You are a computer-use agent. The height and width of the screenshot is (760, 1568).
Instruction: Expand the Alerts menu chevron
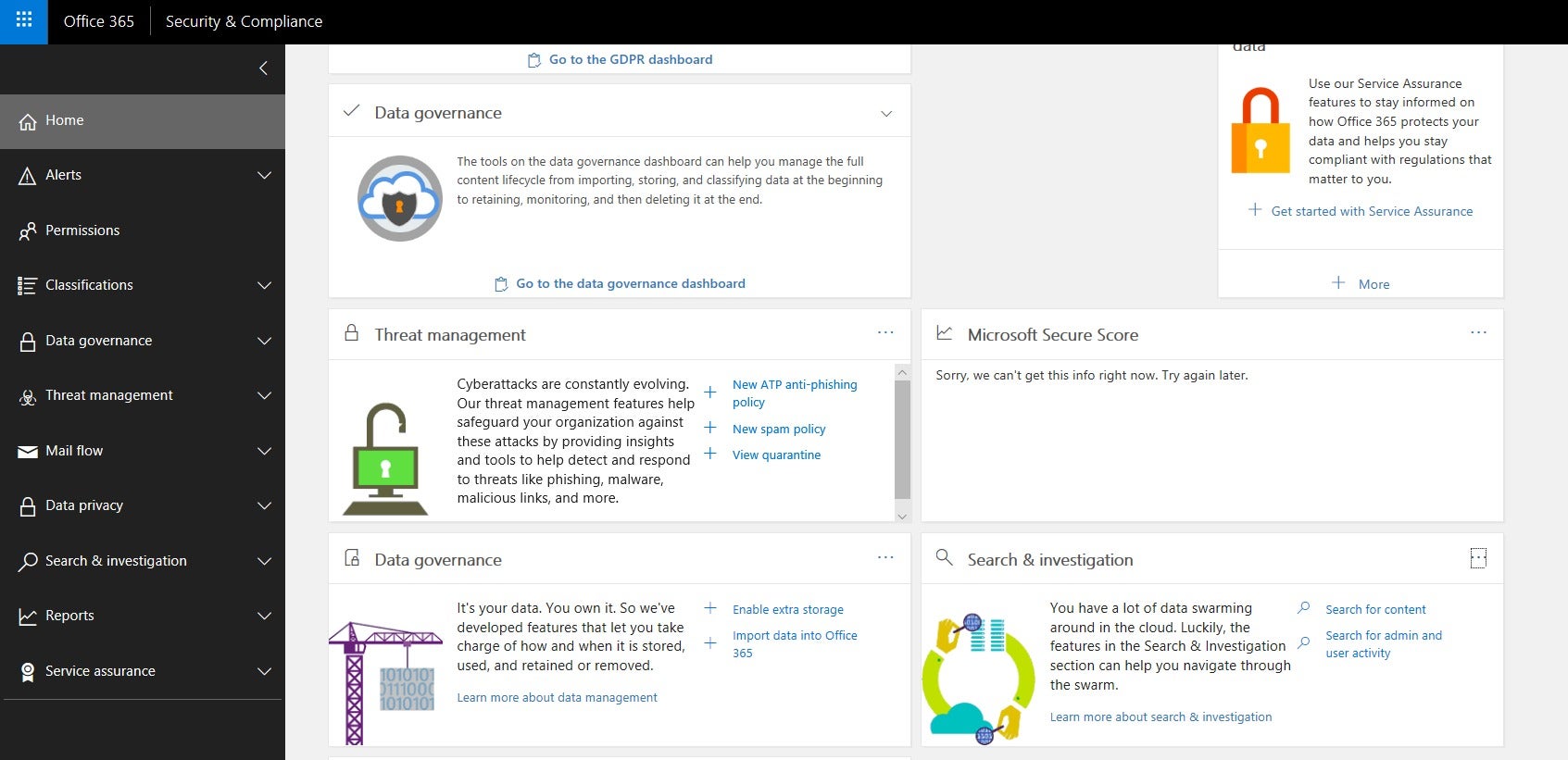click(x=264, y=175)
